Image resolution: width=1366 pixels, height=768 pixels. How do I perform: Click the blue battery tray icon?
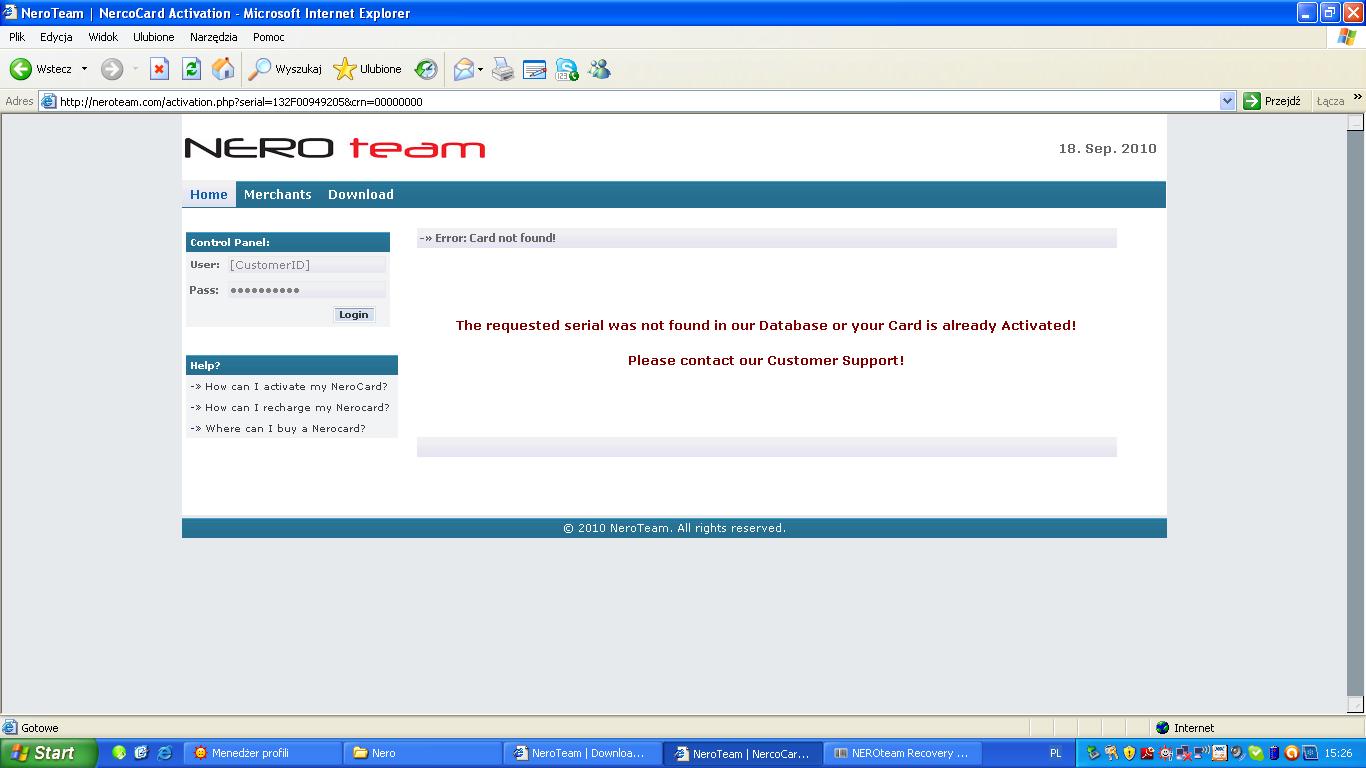click(1273, 753)
